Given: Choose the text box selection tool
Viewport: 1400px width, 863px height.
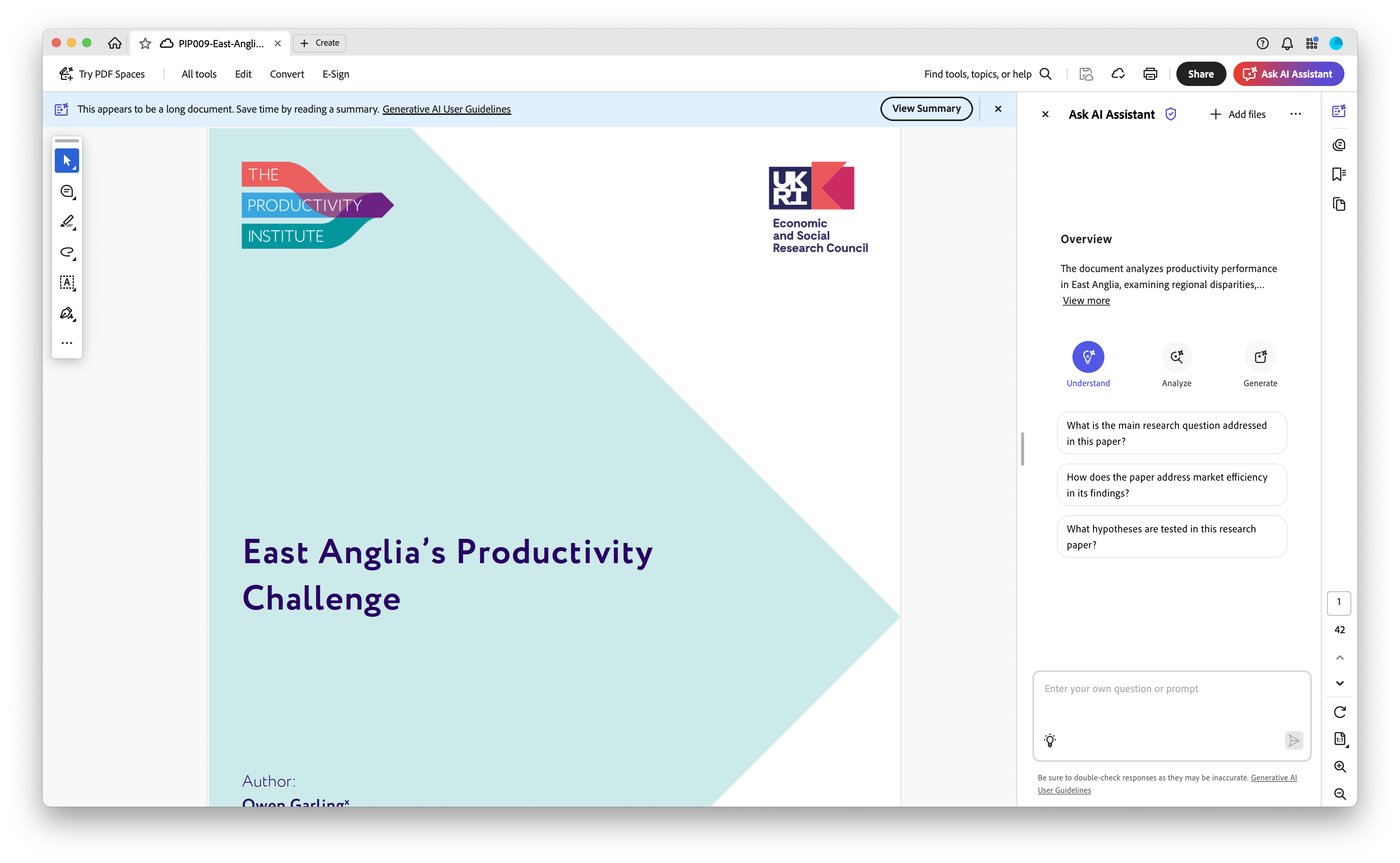Looking at the screenshot, I should tap(67, 282).
